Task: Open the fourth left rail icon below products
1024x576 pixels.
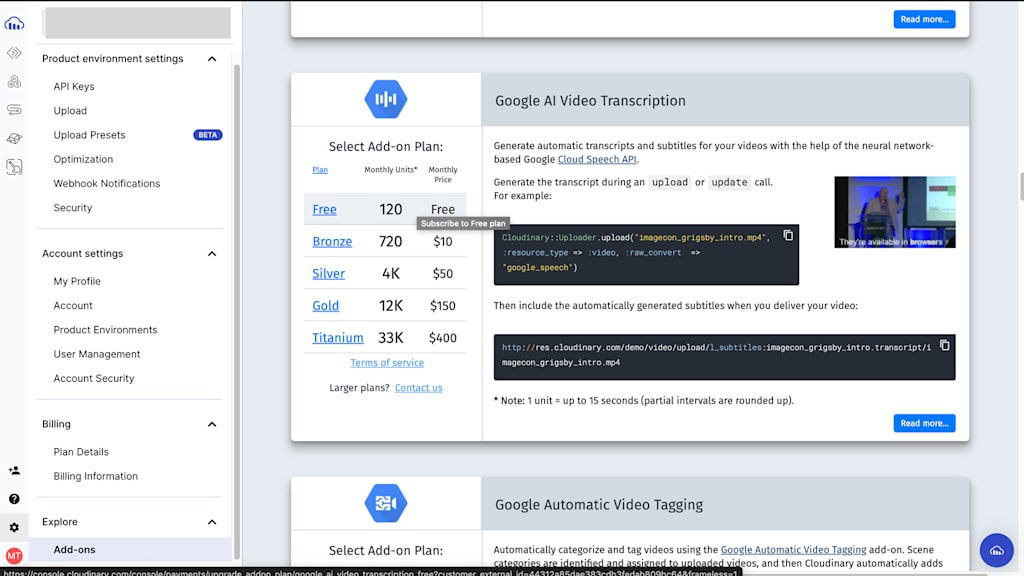Action: pyautogui.click(x=14, y=110)
